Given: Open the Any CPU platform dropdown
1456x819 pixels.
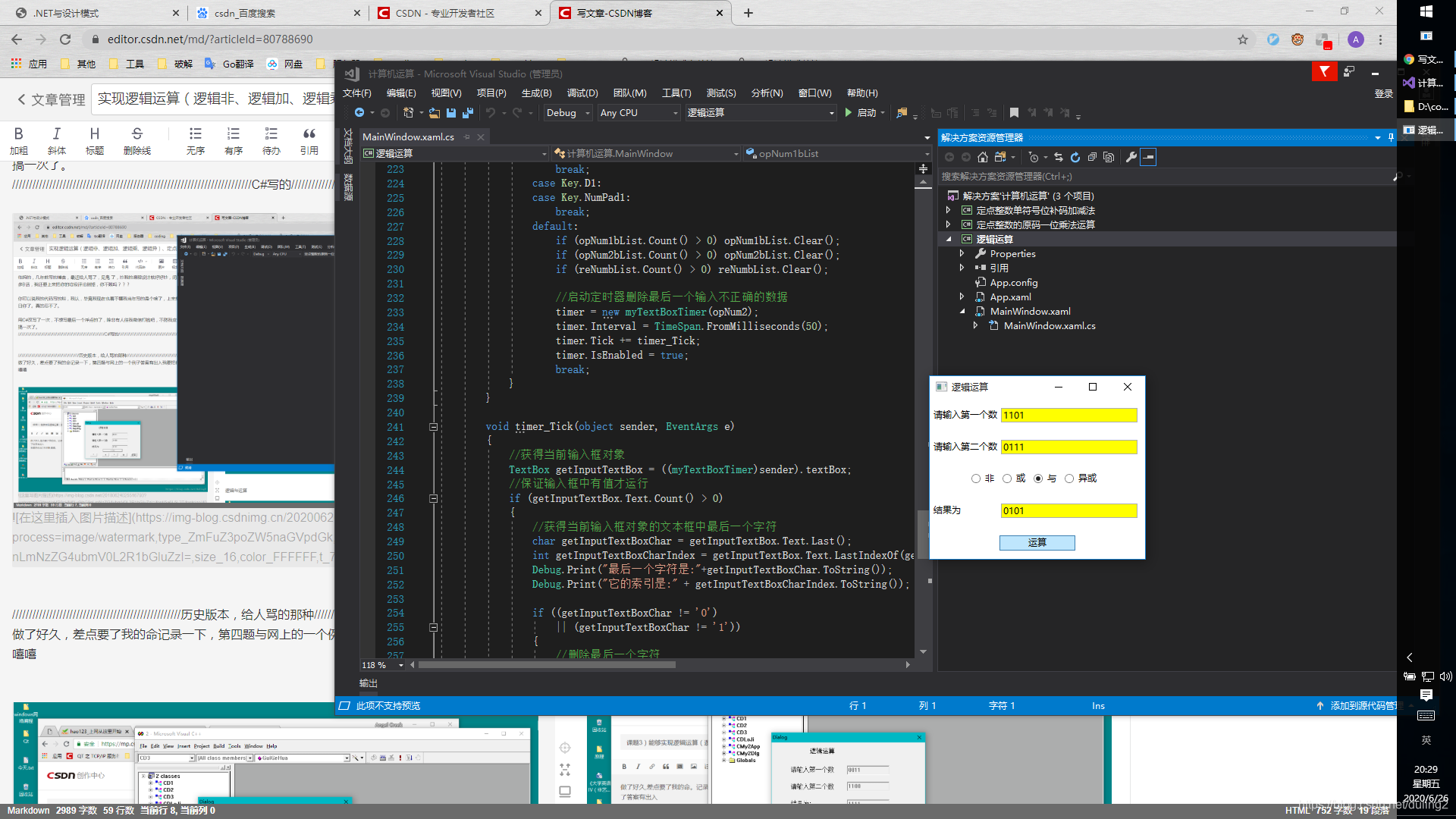Looking at the screenshot, I should (638, 113).
